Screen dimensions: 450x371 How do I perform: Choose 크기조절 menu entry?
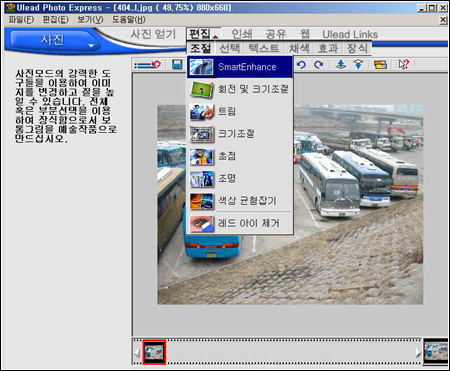pos(240,134)
